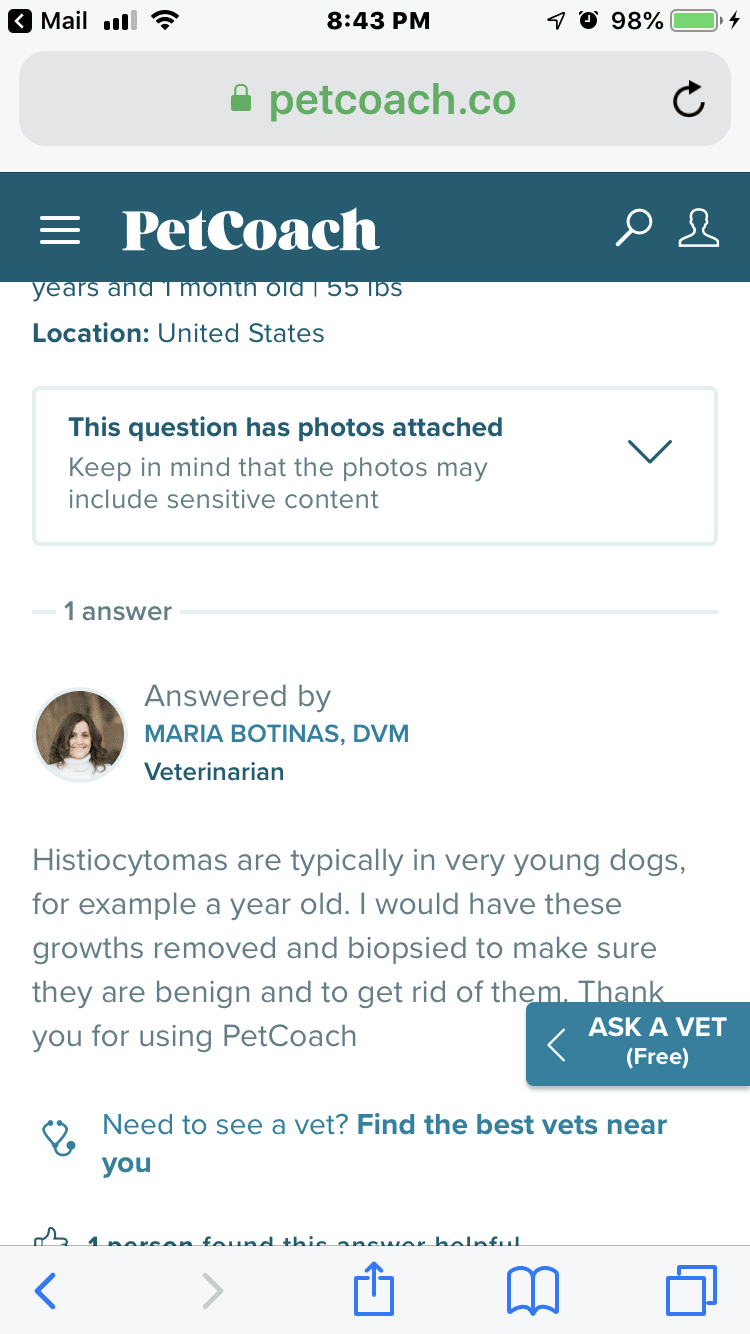Collapse the Ask A Vet panel chevron
The image size is (750, 1334).
(x=556, y=1044)
